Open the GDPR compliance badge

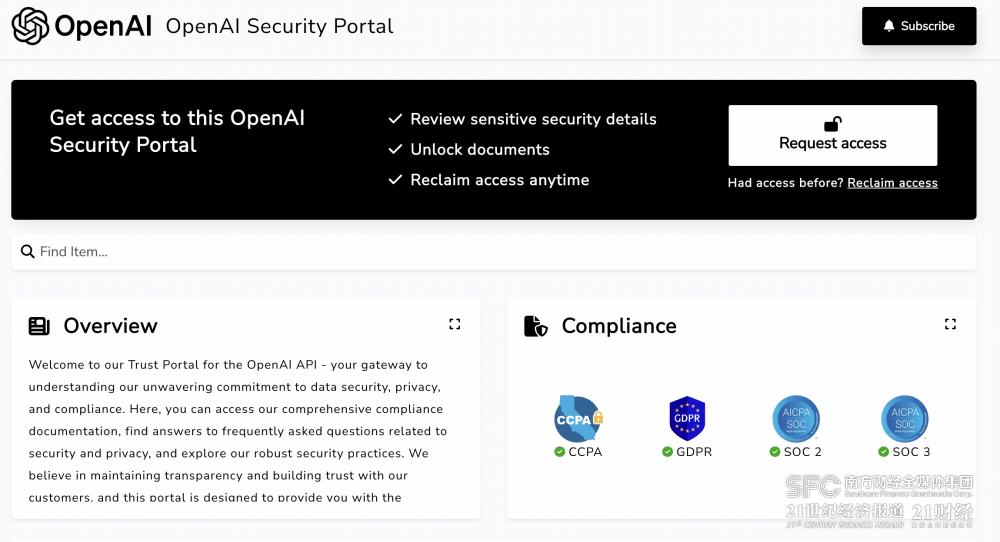[x=687, y=419]
